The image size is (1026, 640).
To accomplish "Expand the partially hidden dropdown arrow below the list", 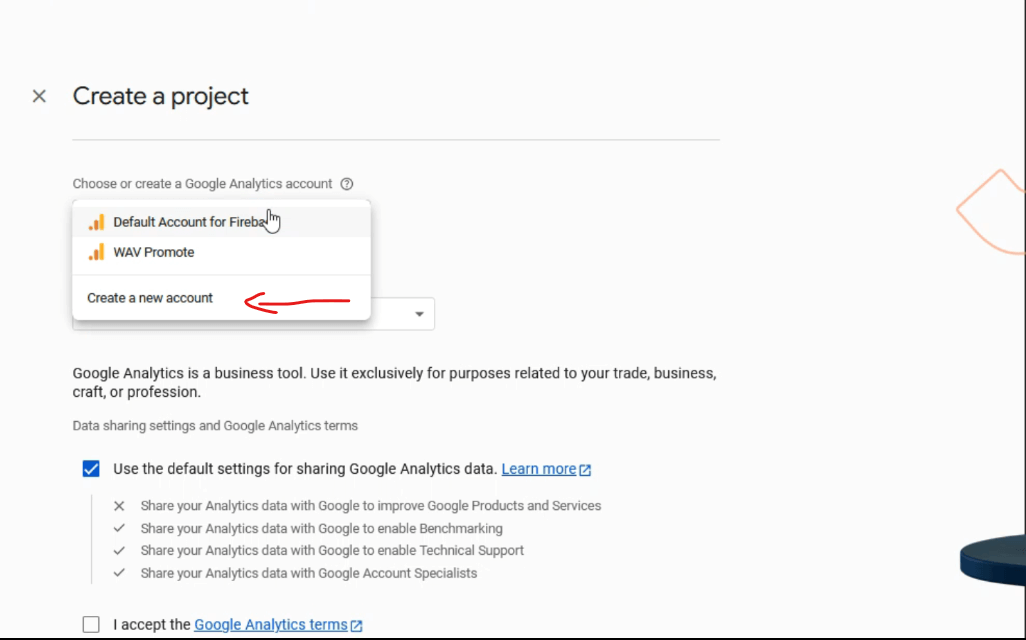I will tap(419, 313).
